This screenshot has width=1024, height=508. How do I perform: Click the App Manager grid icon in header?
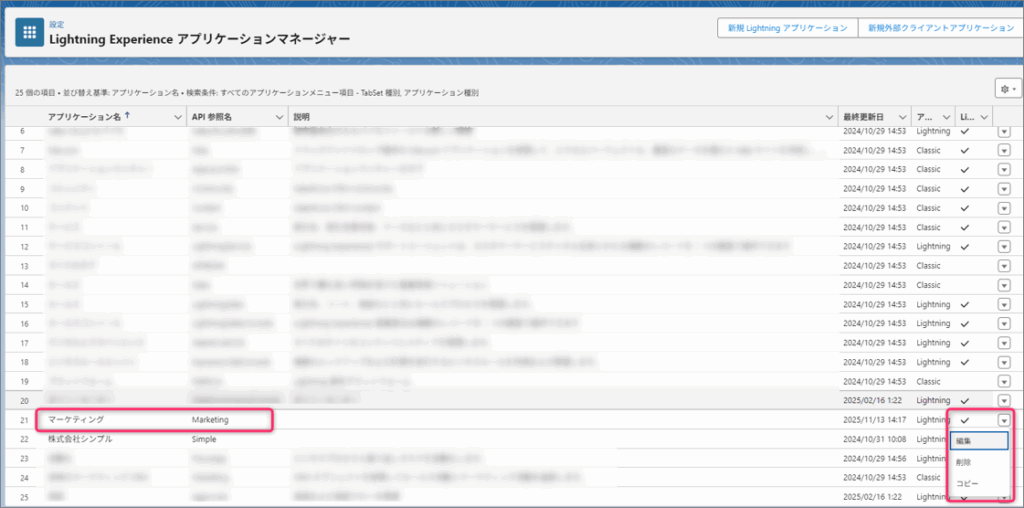click(28, 31)
